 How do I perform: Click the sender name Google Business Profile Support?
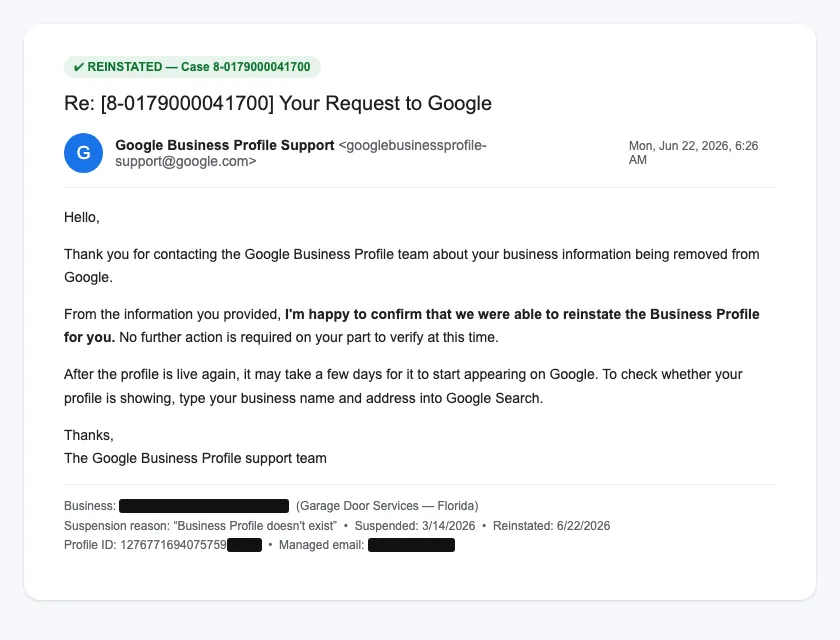click(224, 145)
